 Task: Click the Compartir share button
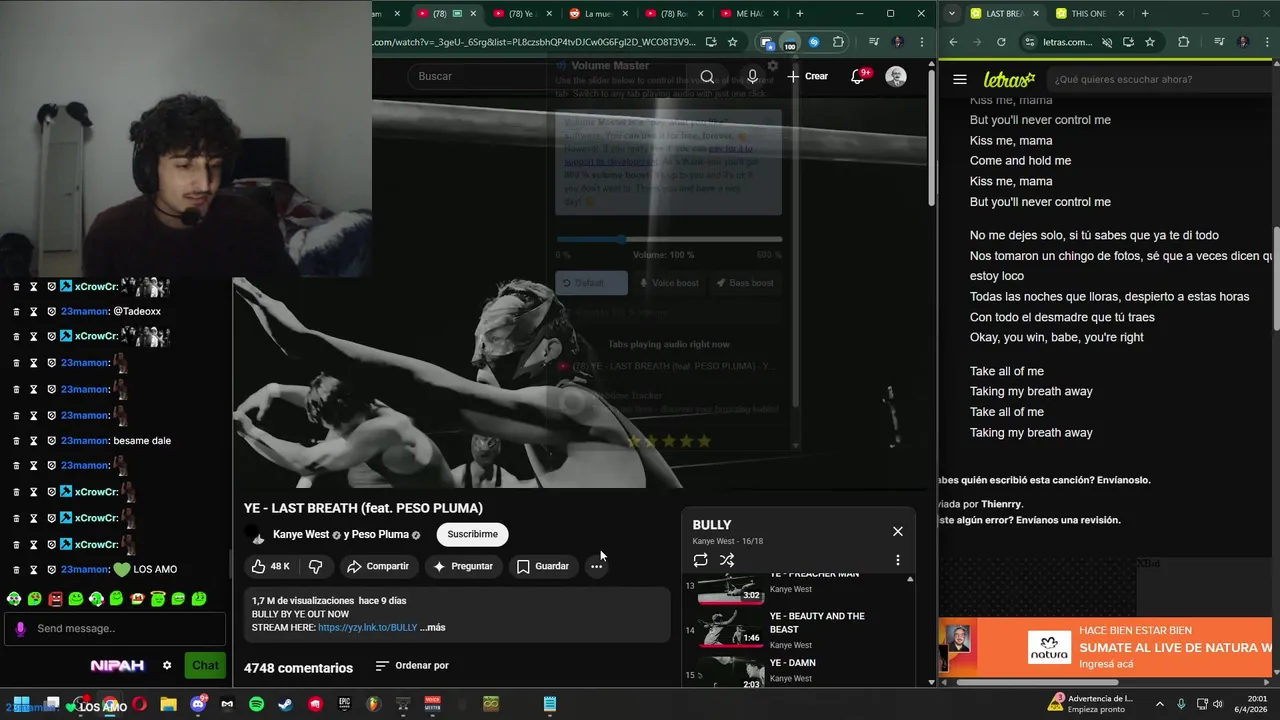378,566
